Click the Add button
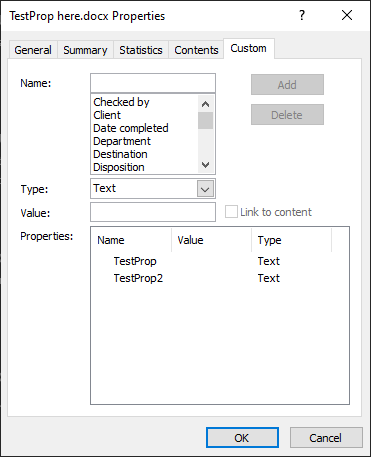This screenshot has width=371, height=457. point(287,85)
